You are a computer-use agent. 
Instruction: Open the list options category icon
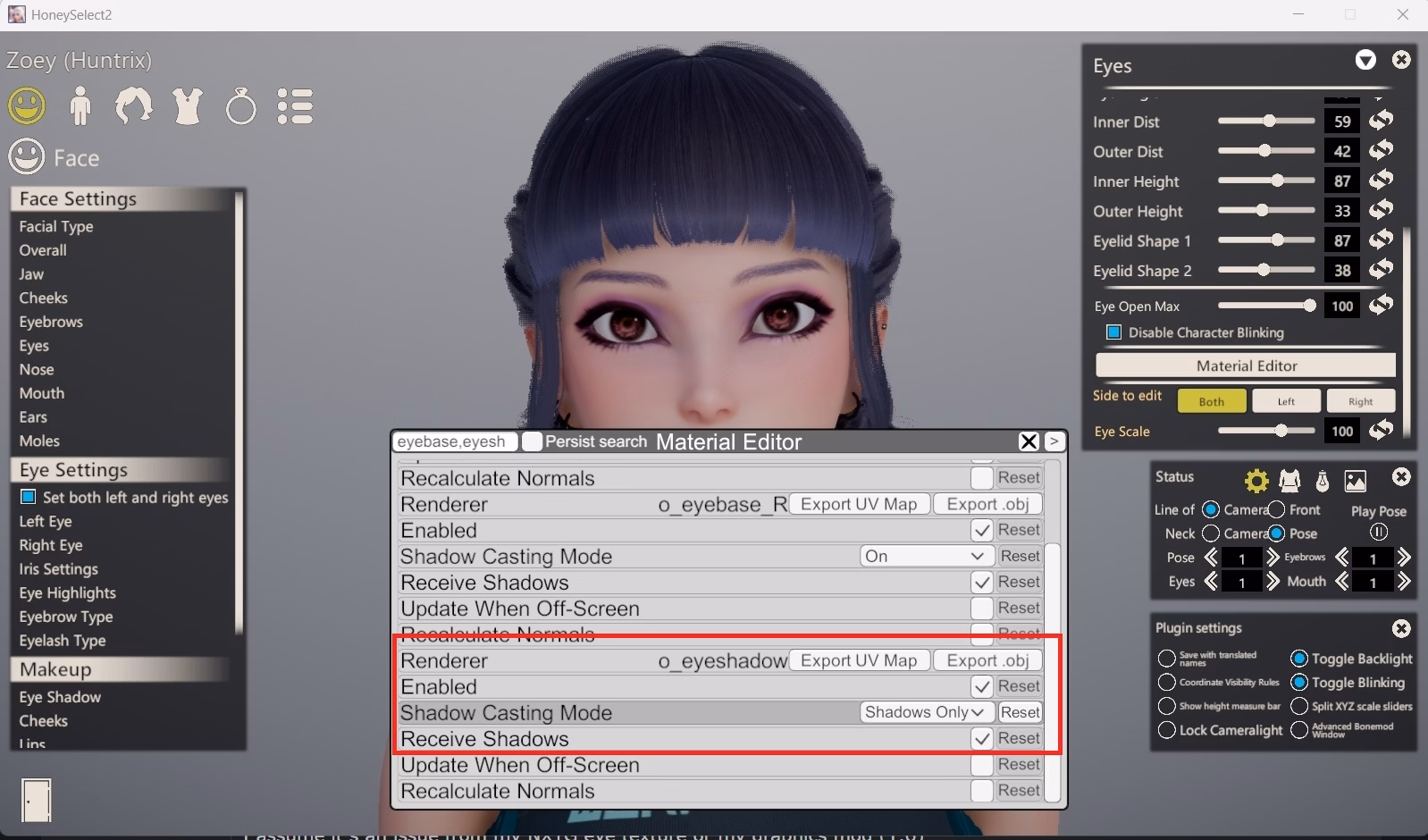click(294, 106)
